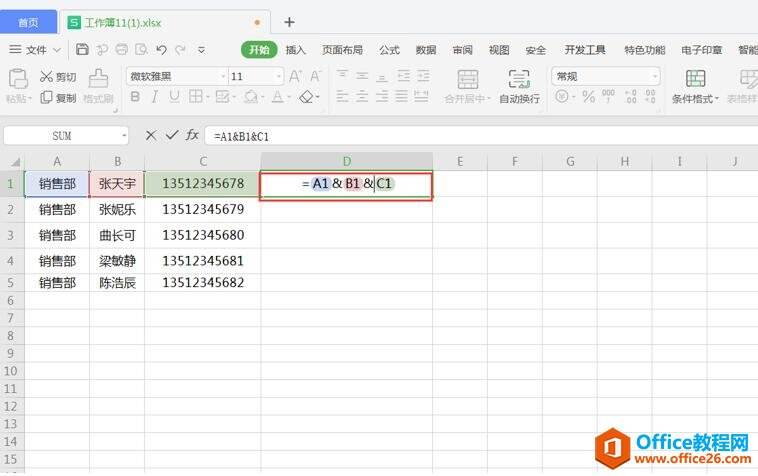Open the borders dropdown arrow
The image size is (758, 476).
(x=208, y=98)
